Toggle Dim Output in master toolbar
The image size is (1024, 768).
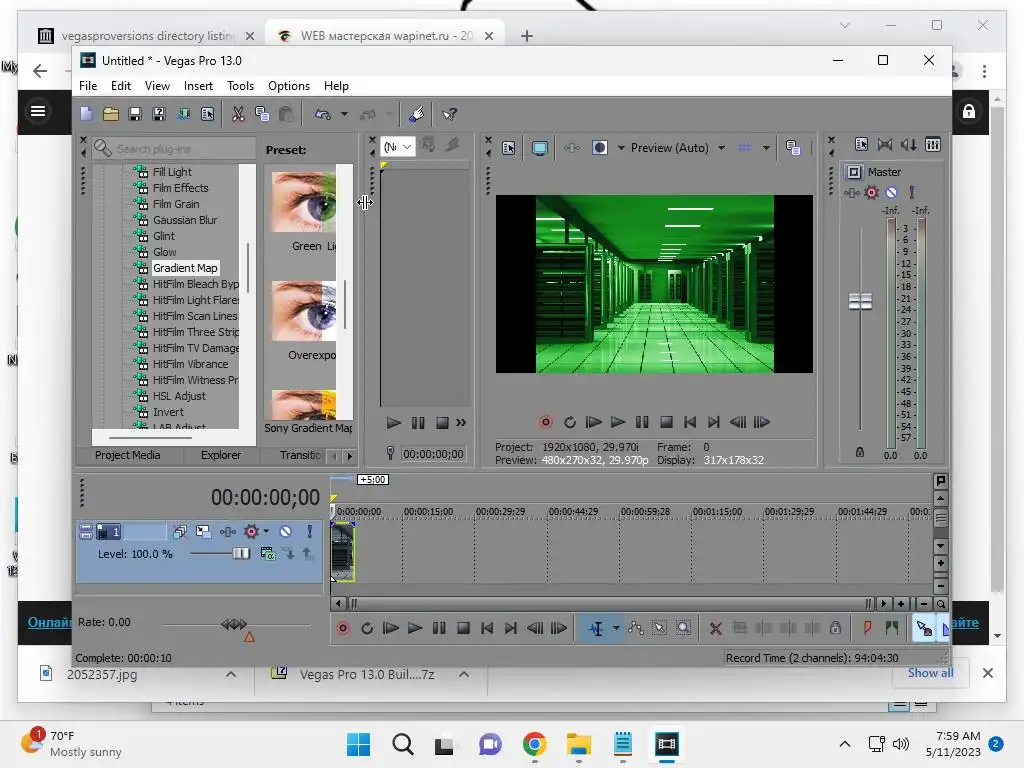(x=908, y=145)
